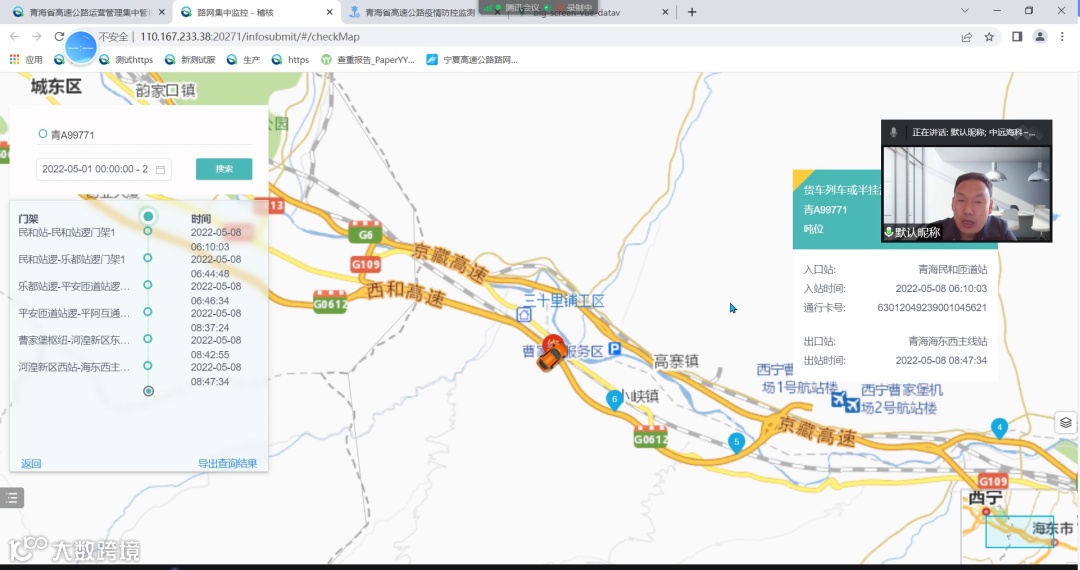Screen dimensions: 1080x570
Task: Click the blue circle floating icon near reload
Action: pyautogui.click(x=81, y=48)
